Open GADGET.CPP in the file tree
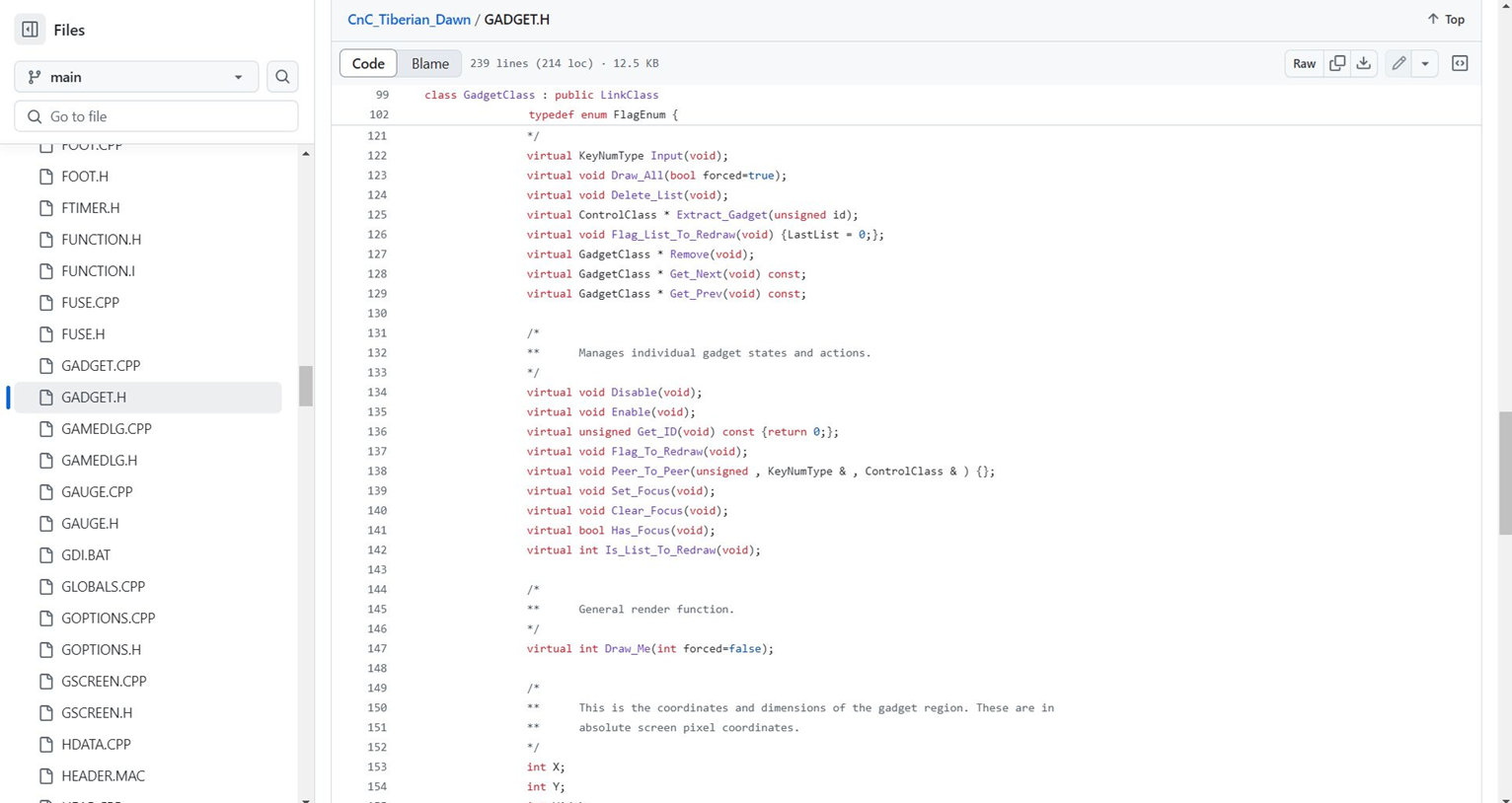This screenshot has height=803, width=1512. 101,366
